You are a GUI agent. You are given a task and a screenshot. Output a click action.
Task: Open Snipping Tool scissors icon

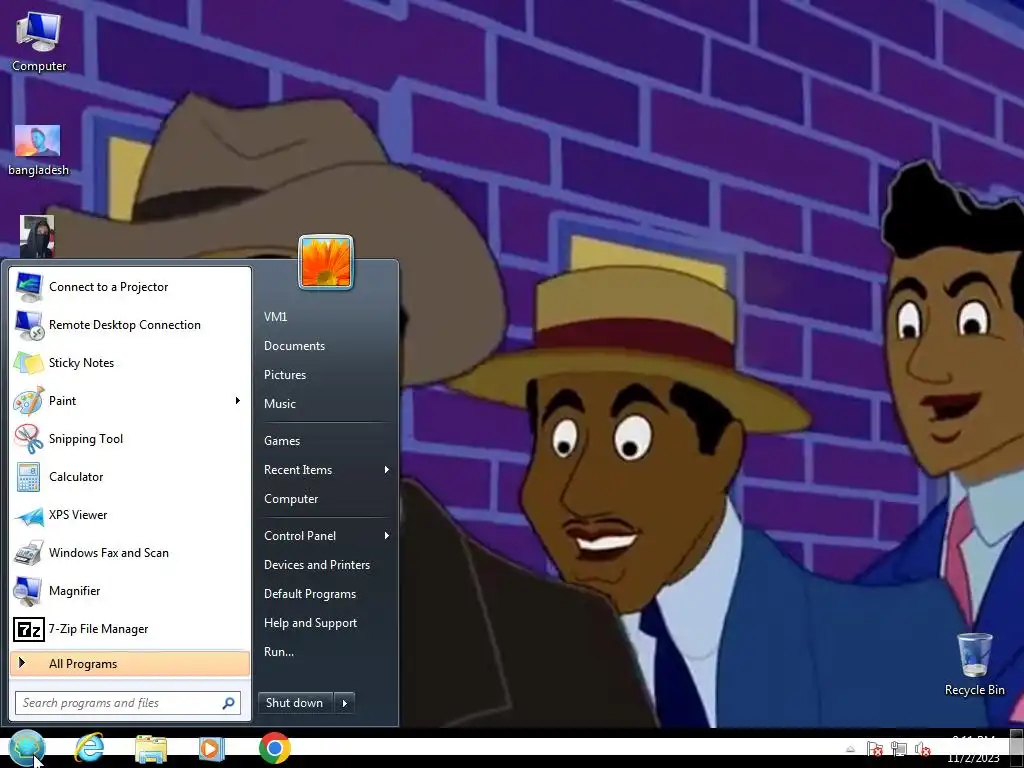pyautogui.click(x=29, y=439)
